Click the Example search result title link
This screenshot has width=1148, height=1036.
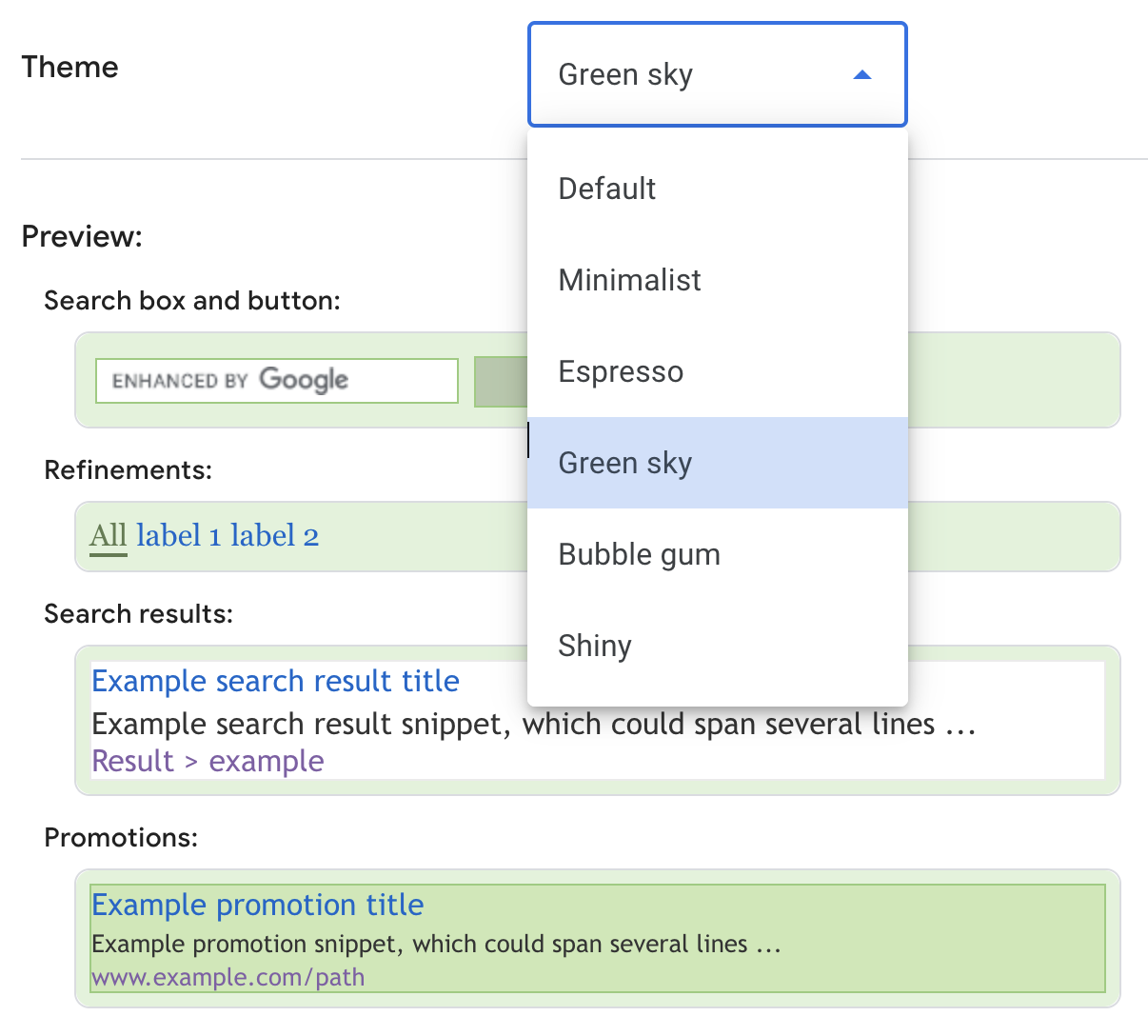[x=275, y=681]
